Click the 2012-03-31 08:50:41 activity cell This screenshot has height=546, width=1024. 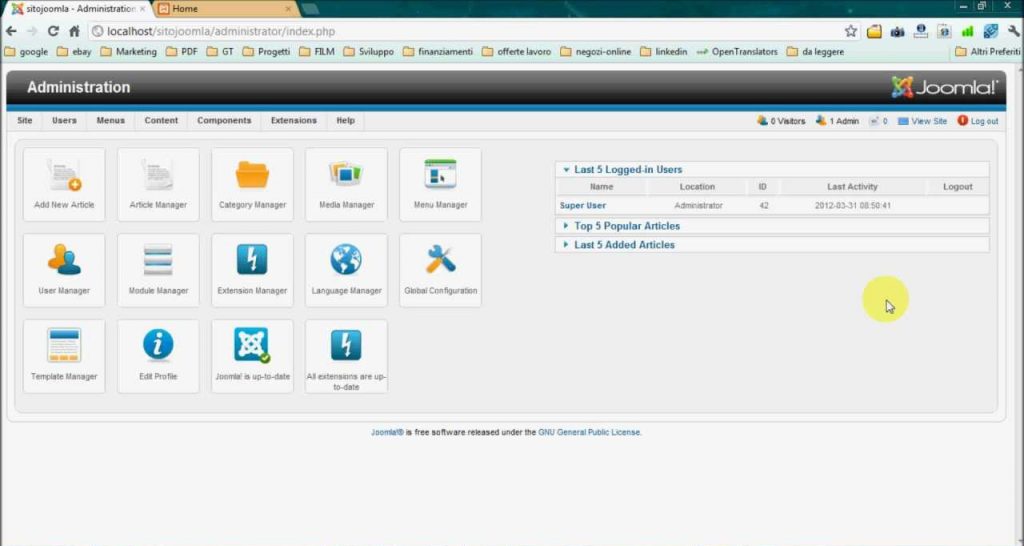click(852, 206)
